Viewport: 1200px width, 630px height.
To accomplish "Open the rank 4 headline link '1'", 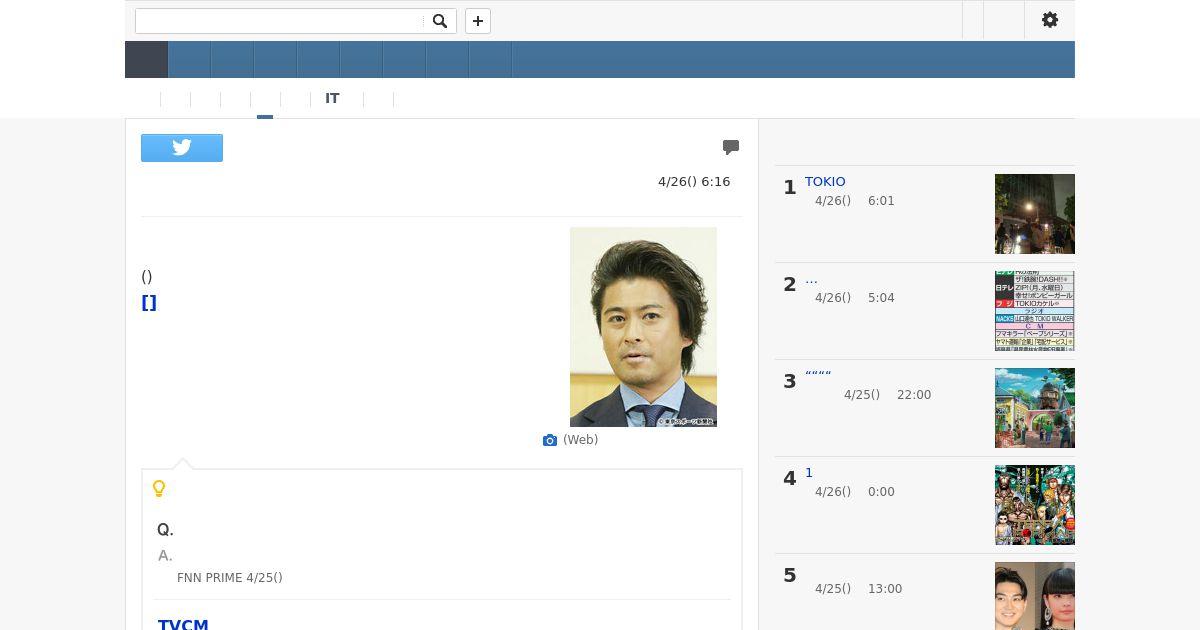I will click(x=809, y=473).
